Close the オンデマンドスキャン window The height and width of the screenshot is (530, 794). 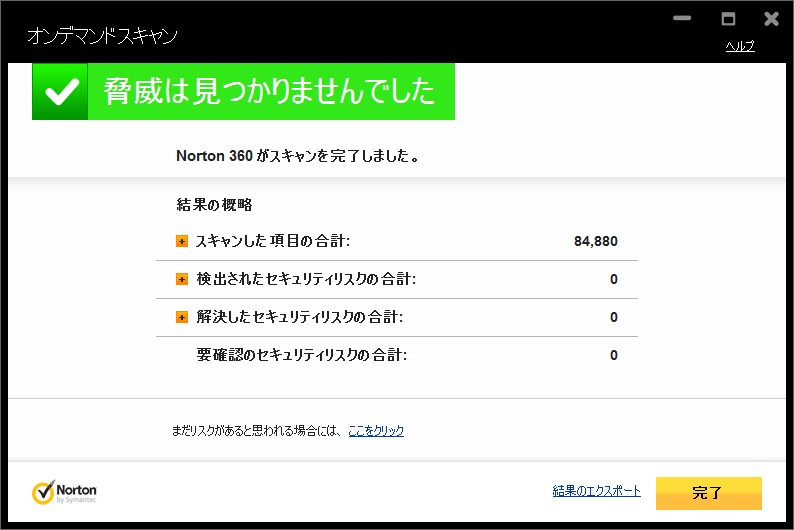point(771,19)
